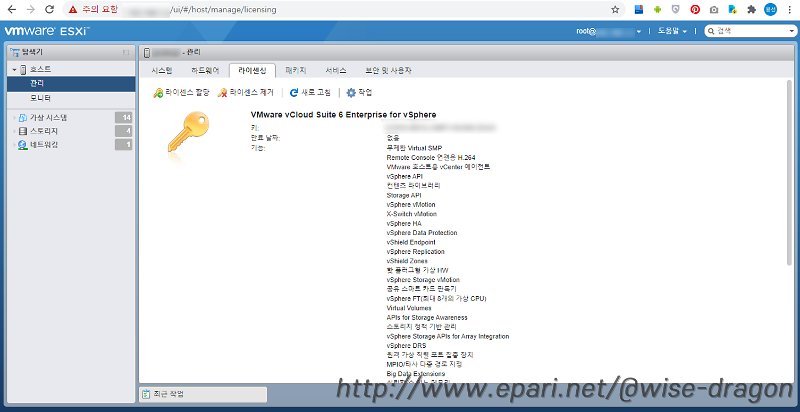Open the search box dropdown arrow
The width and height of the screenshot is (800, 412).
click(x=790, y=31)
